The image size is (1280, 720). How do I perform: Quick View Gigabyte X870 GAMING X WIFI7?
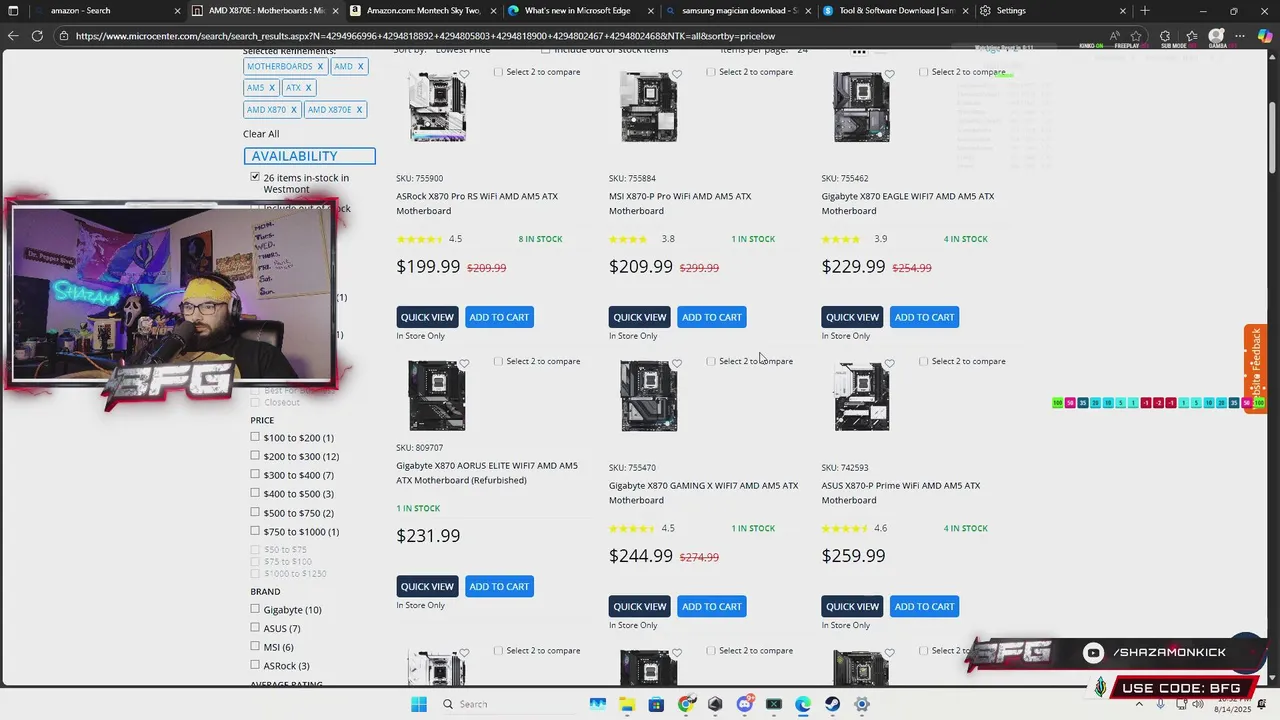point(640,606)
